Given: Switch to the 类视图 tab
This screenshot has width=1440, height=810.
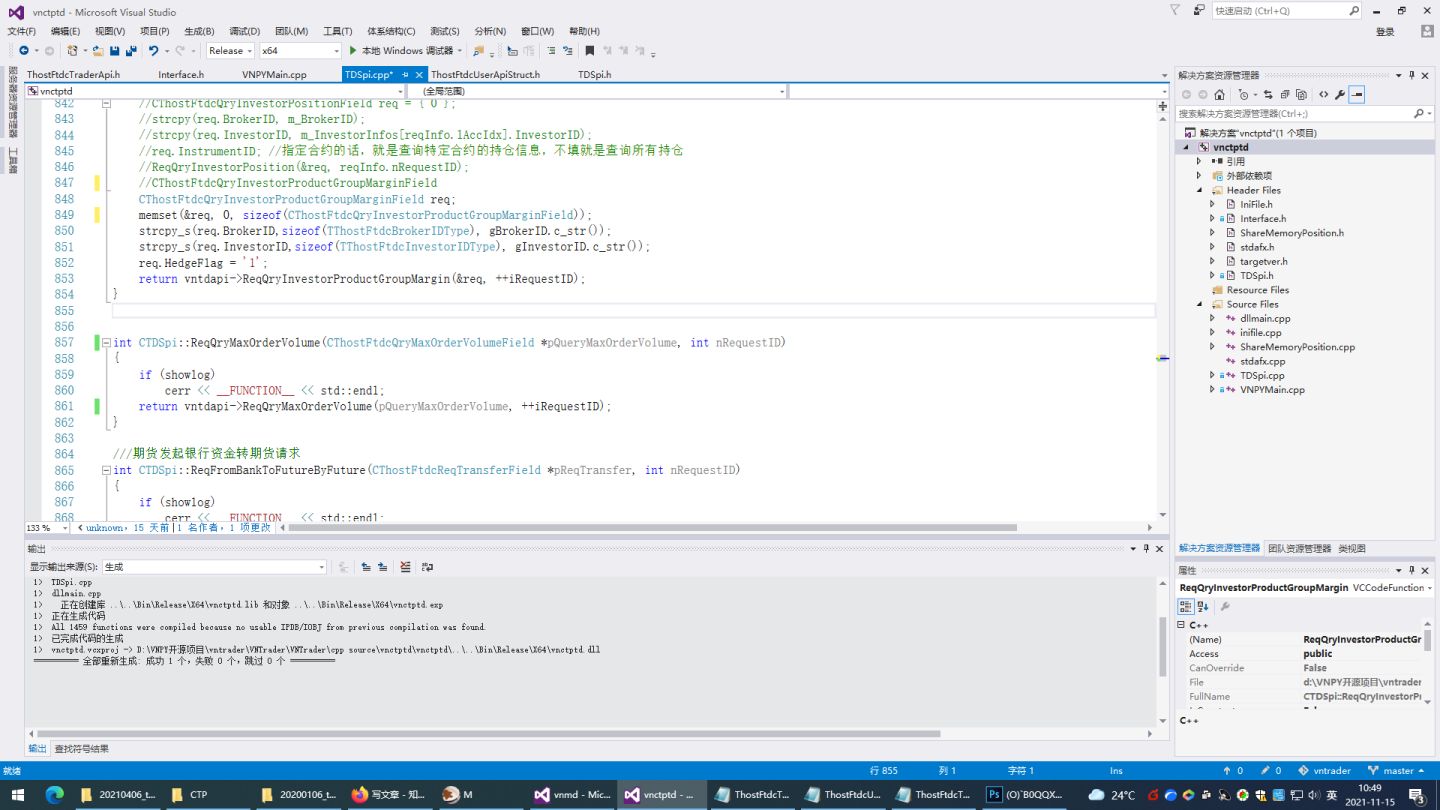Looking at the screenshot, I should point(1352,548).
